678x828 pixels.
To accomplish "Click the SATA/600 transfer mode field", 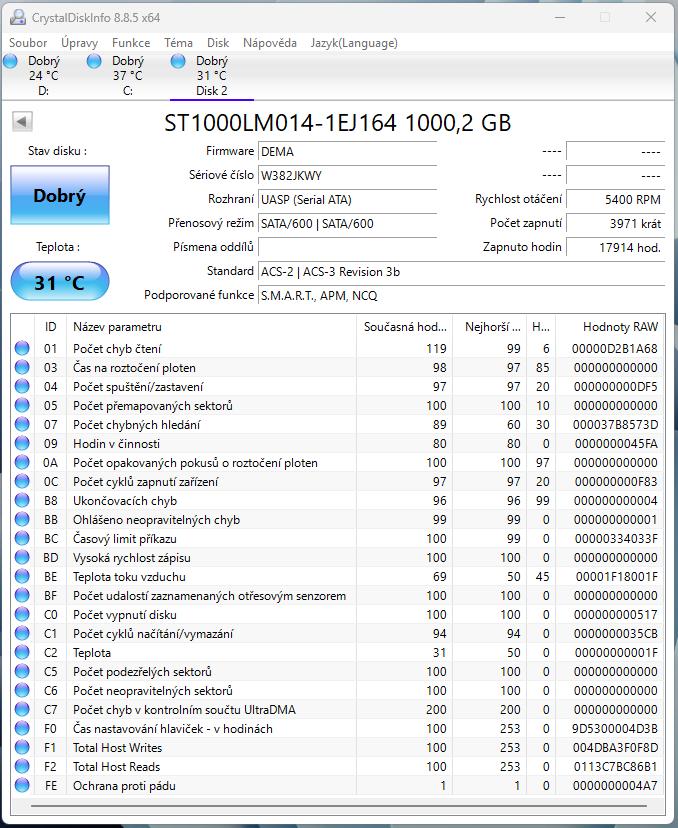I will (347, 223).
